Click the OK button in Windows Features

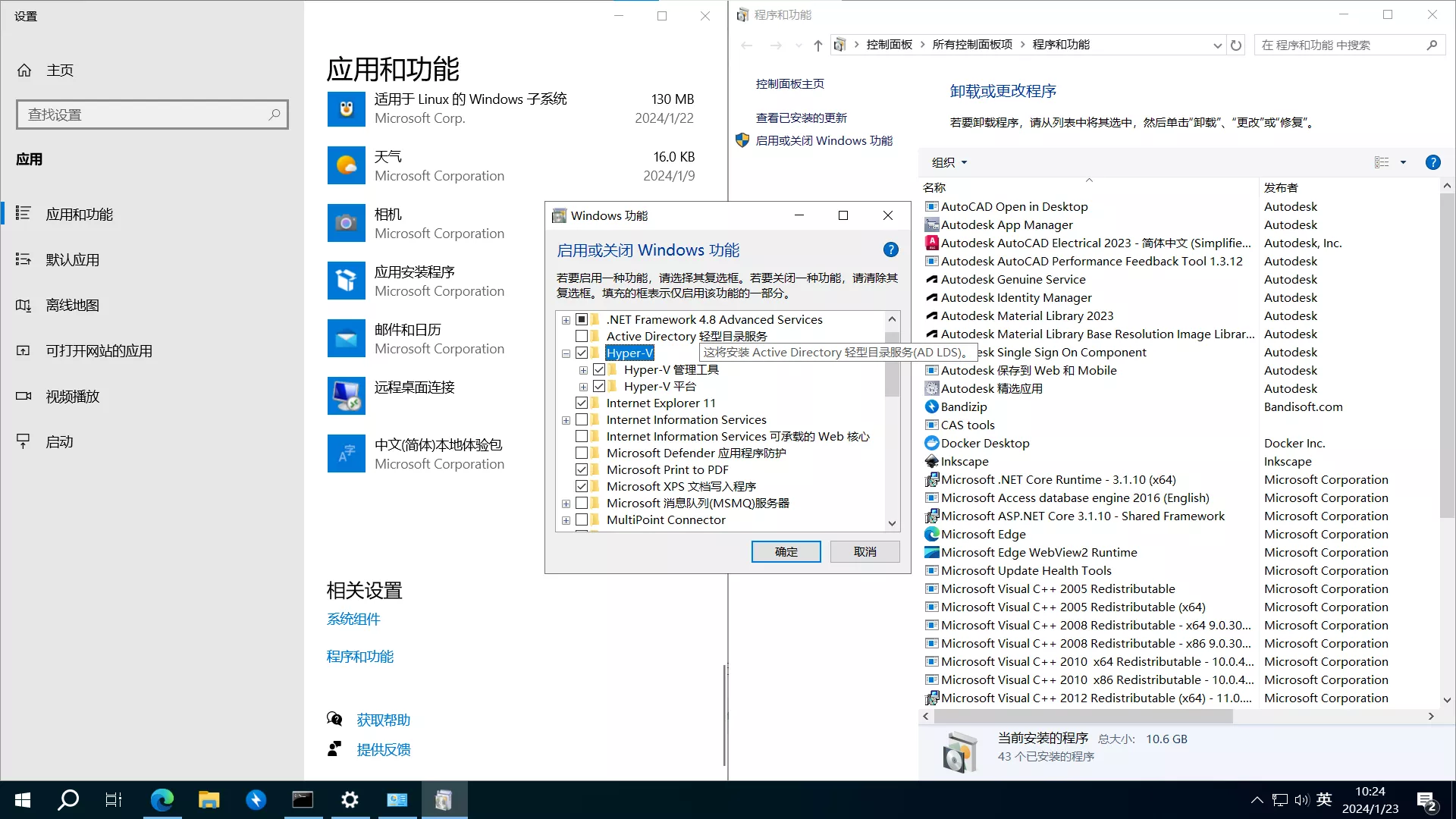786,551
